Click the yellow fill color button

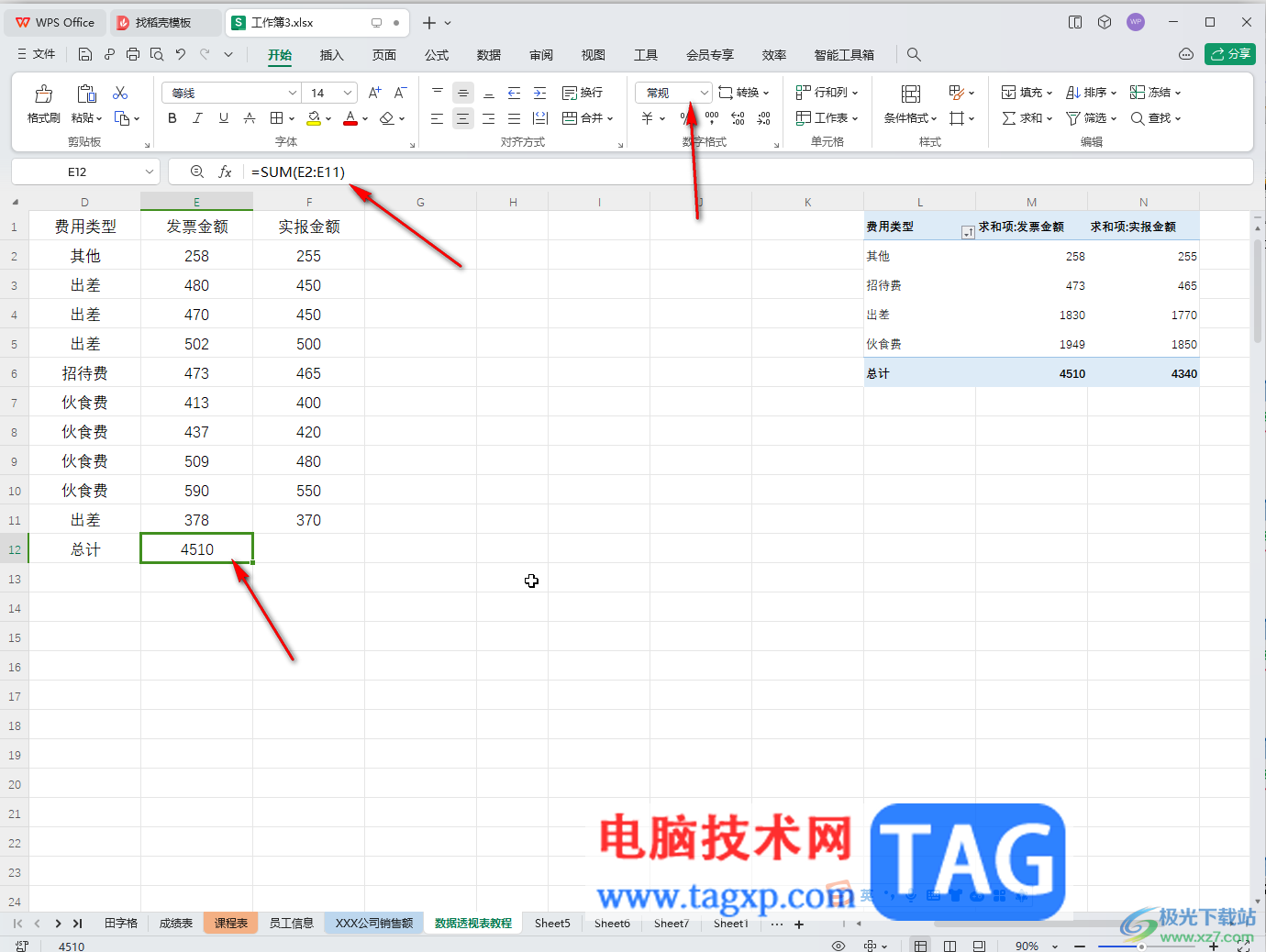(x=314, y=118)
